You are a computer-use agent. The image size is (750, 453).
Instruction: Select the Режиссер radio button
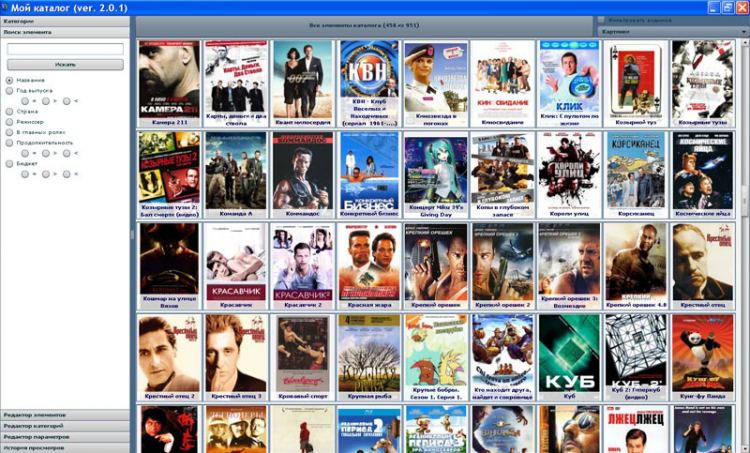click(10, 122)
